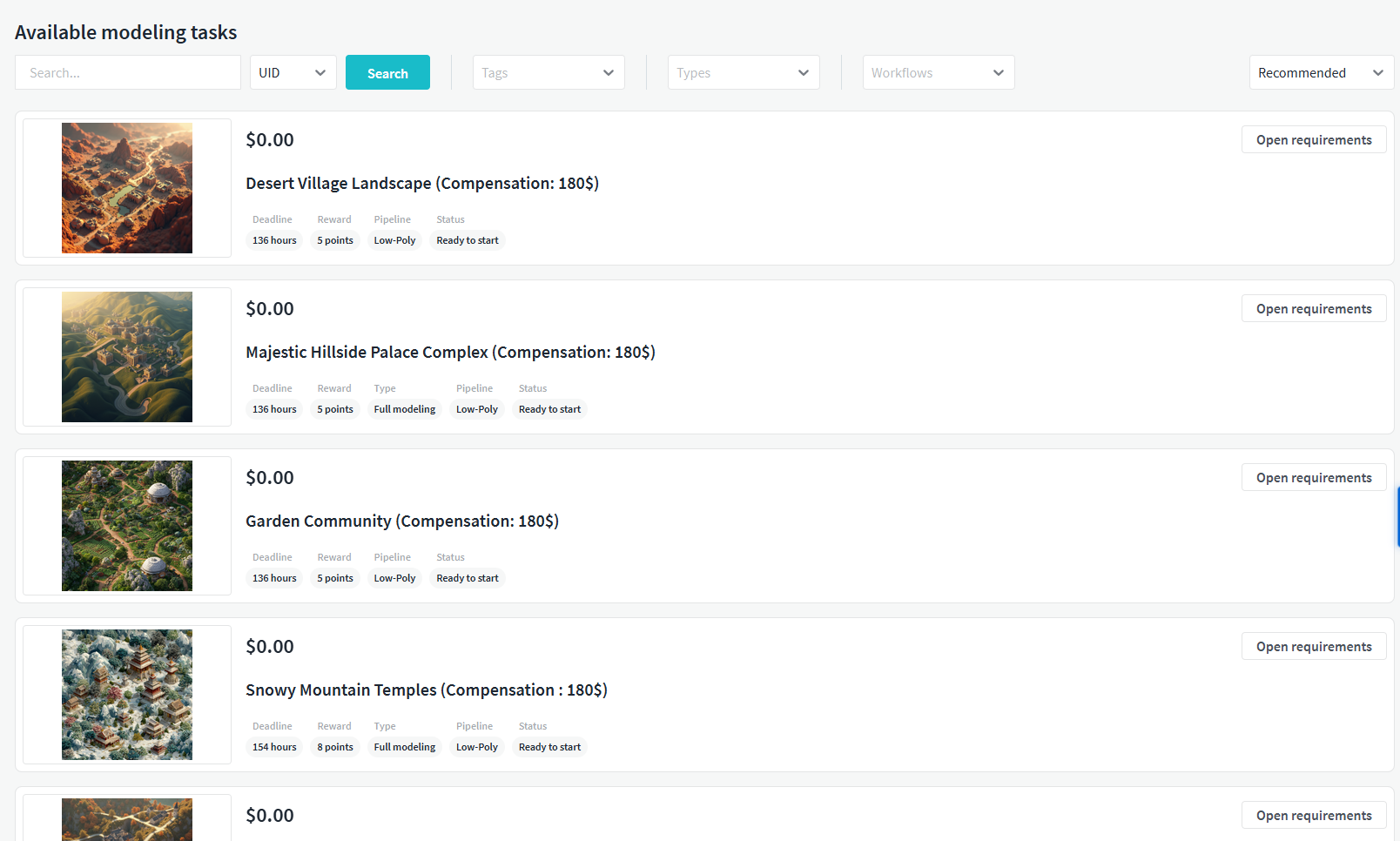
Task: Click the Search button
Action: pos(387,73)
